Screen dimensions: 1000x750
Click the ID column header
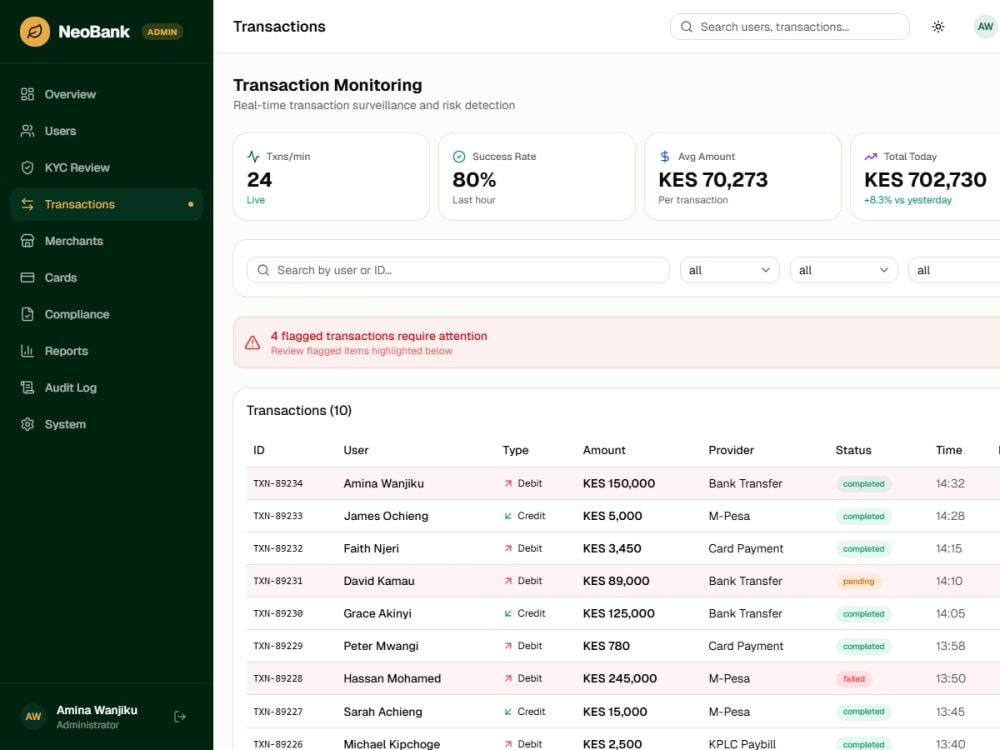(x=258, y=450)
